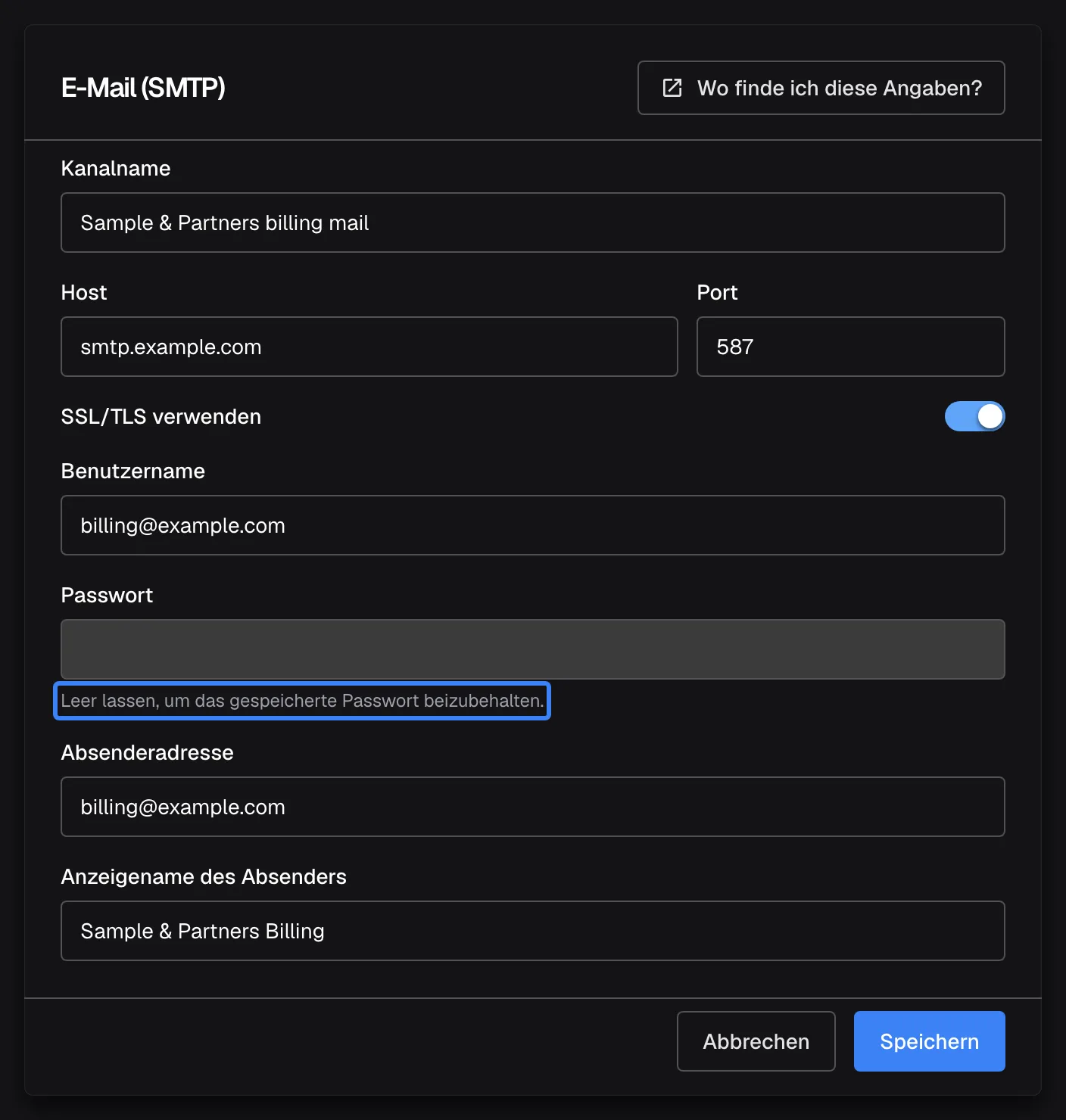The width and height of the screenshot is (1066, 1120).
Task: Open the 'Wo finde ich diese Angaben?' help link
Action: coord(821,88)
